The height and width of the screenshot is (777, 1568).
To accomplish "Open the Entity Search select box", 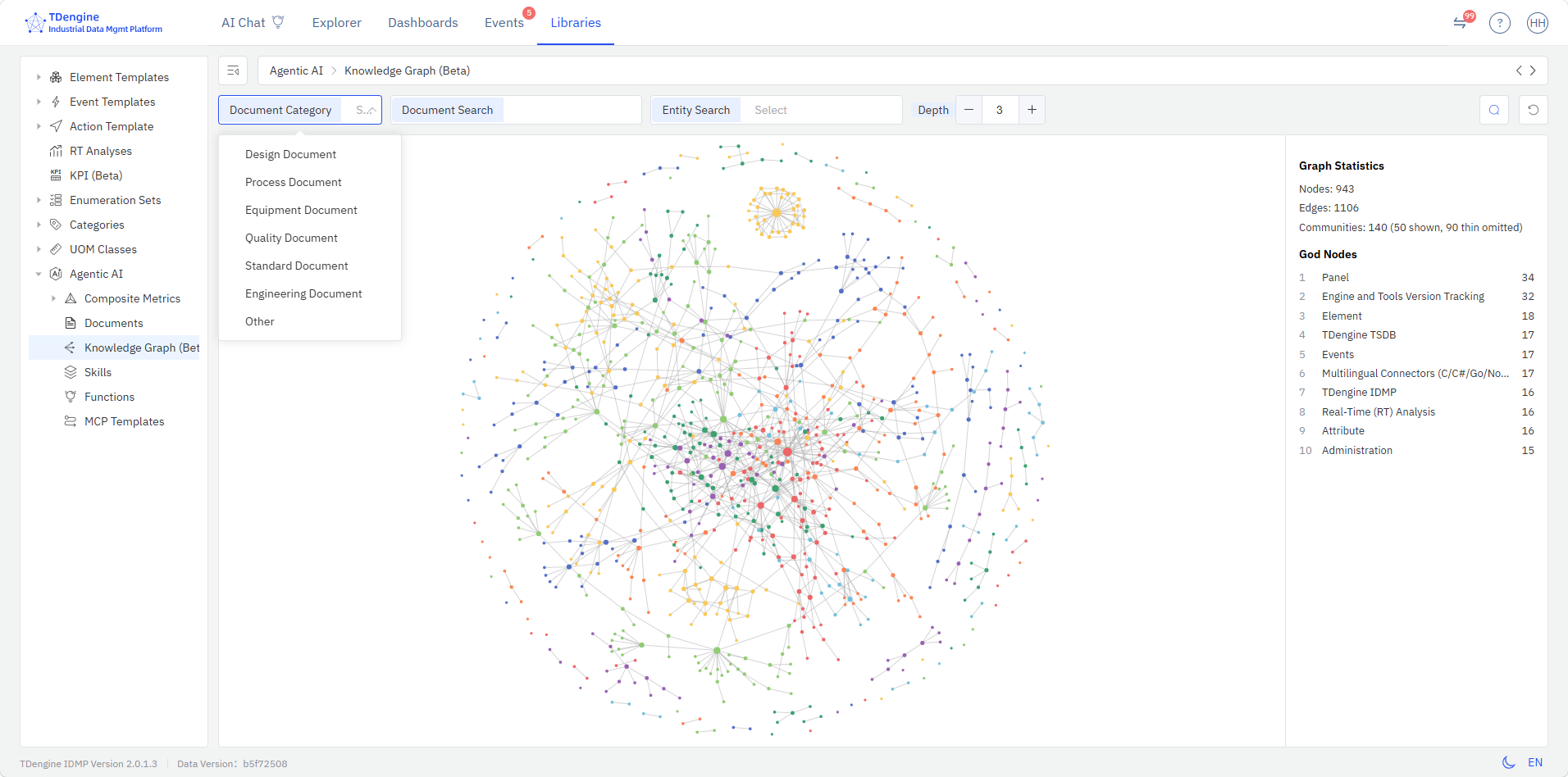I will click(x=821, y=110).
